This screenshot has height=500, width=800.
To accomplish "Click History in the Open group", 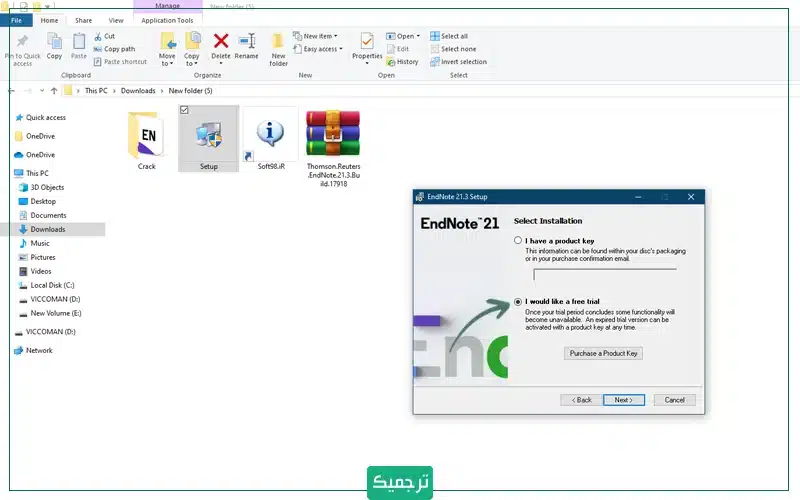I will (x=403, y=62).
